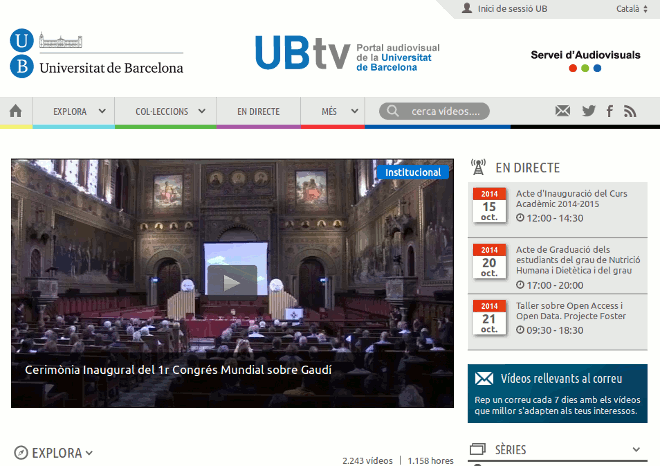Expand the Explora navigation menu

click(74, 112)
